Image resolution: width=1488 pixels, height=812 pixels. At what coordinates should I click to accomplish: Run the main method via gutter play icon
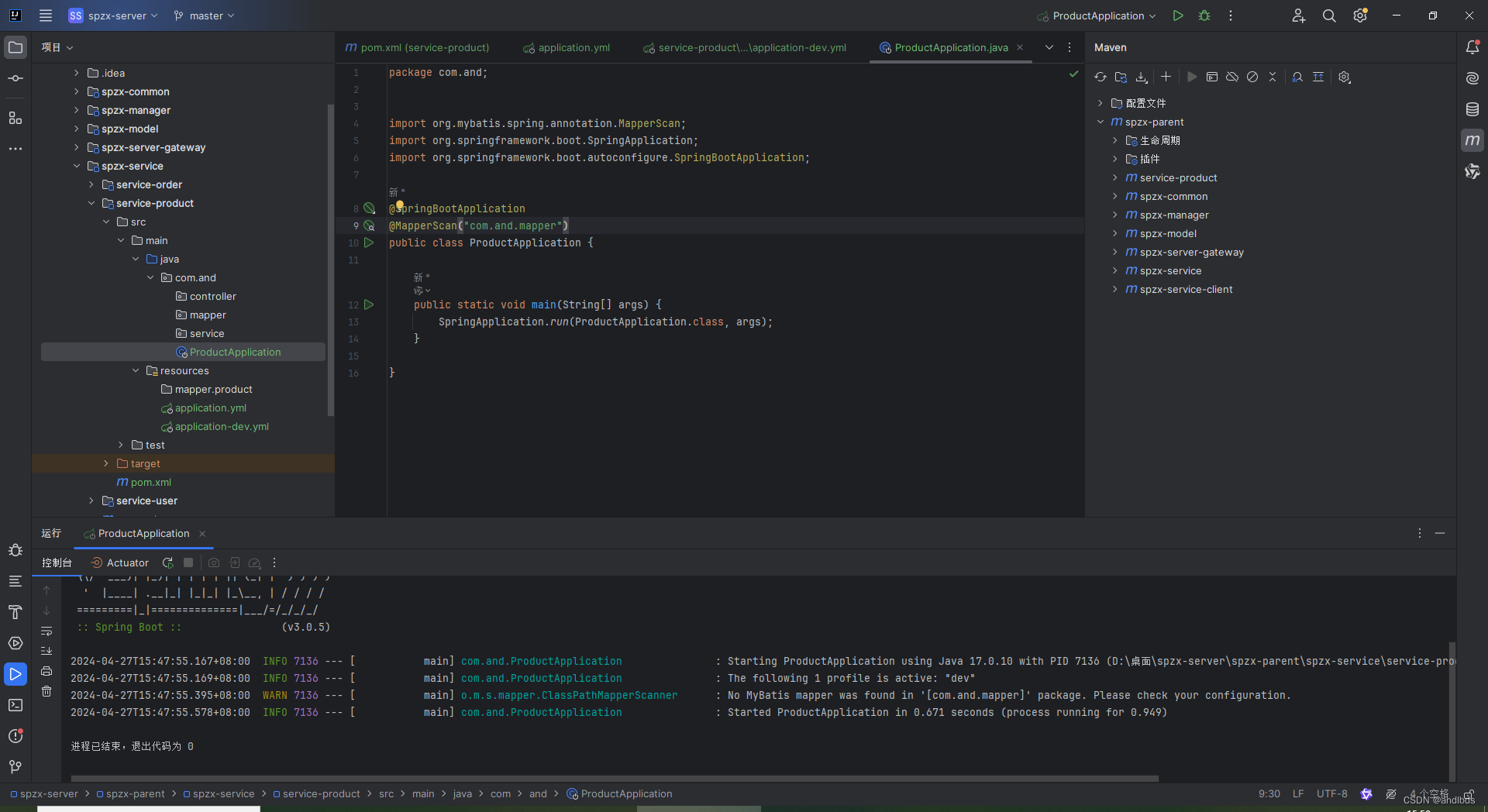click(x=370, y=304)
